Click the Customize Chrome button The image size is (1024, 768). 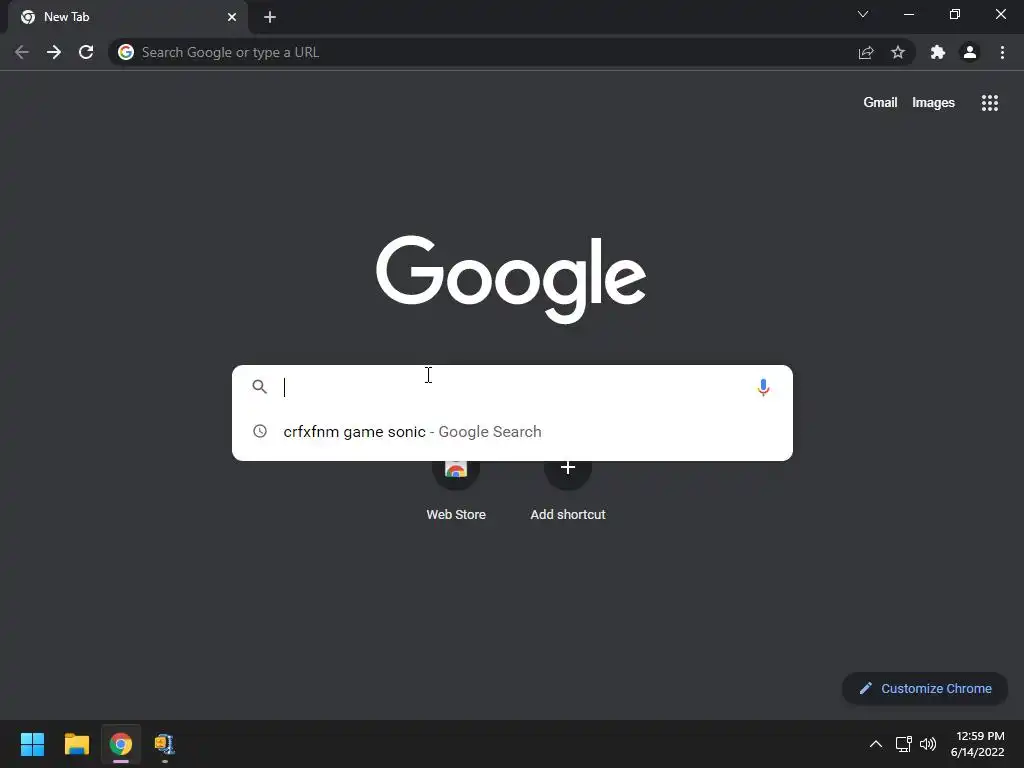925,688
